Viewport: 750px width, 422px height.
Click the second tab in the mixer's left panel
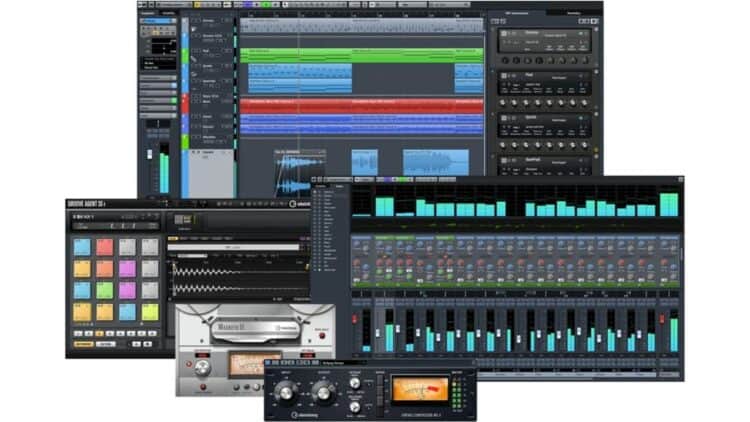pos(339,186)
